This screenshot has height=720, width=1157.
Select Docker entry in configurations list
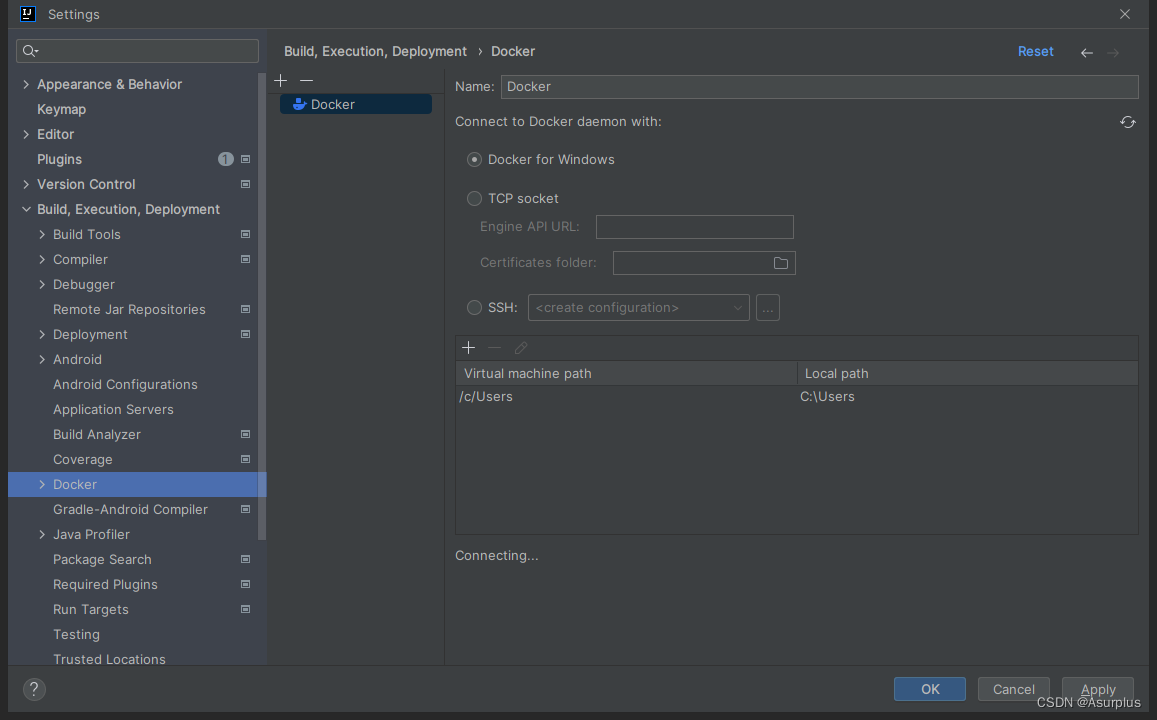click(356, 104)
